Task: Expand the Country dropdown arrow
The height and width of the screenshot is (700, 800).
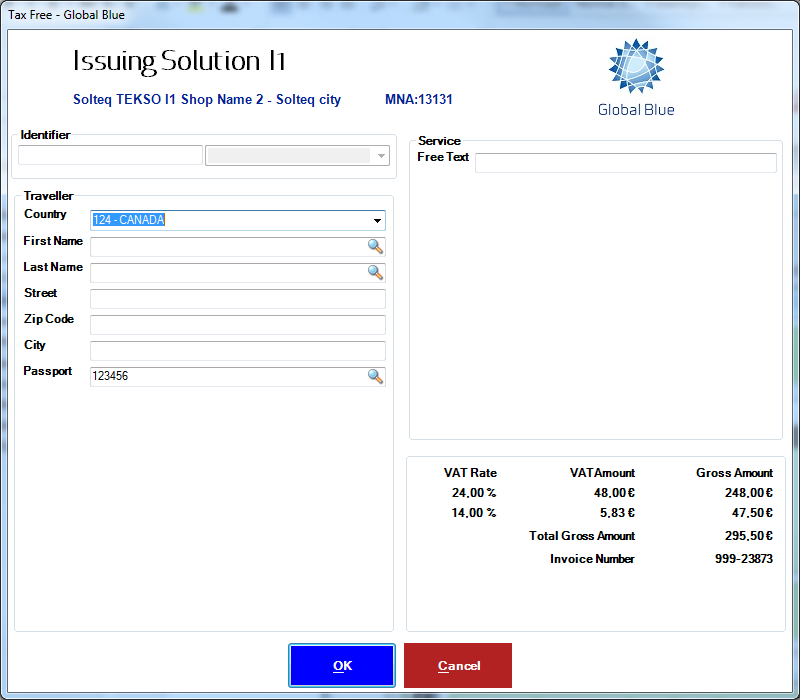Action: pos(377,221)
